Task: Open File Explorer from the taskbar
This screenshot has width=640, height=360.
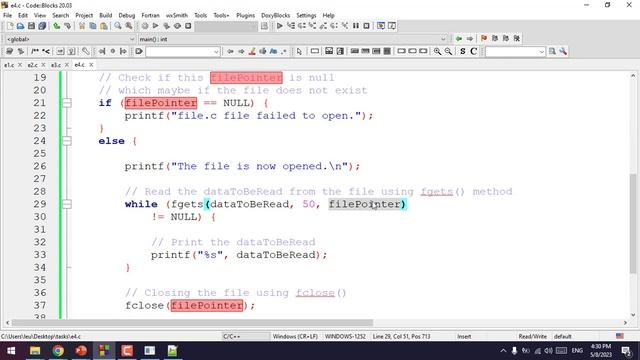Action: (x=35, y=351)
